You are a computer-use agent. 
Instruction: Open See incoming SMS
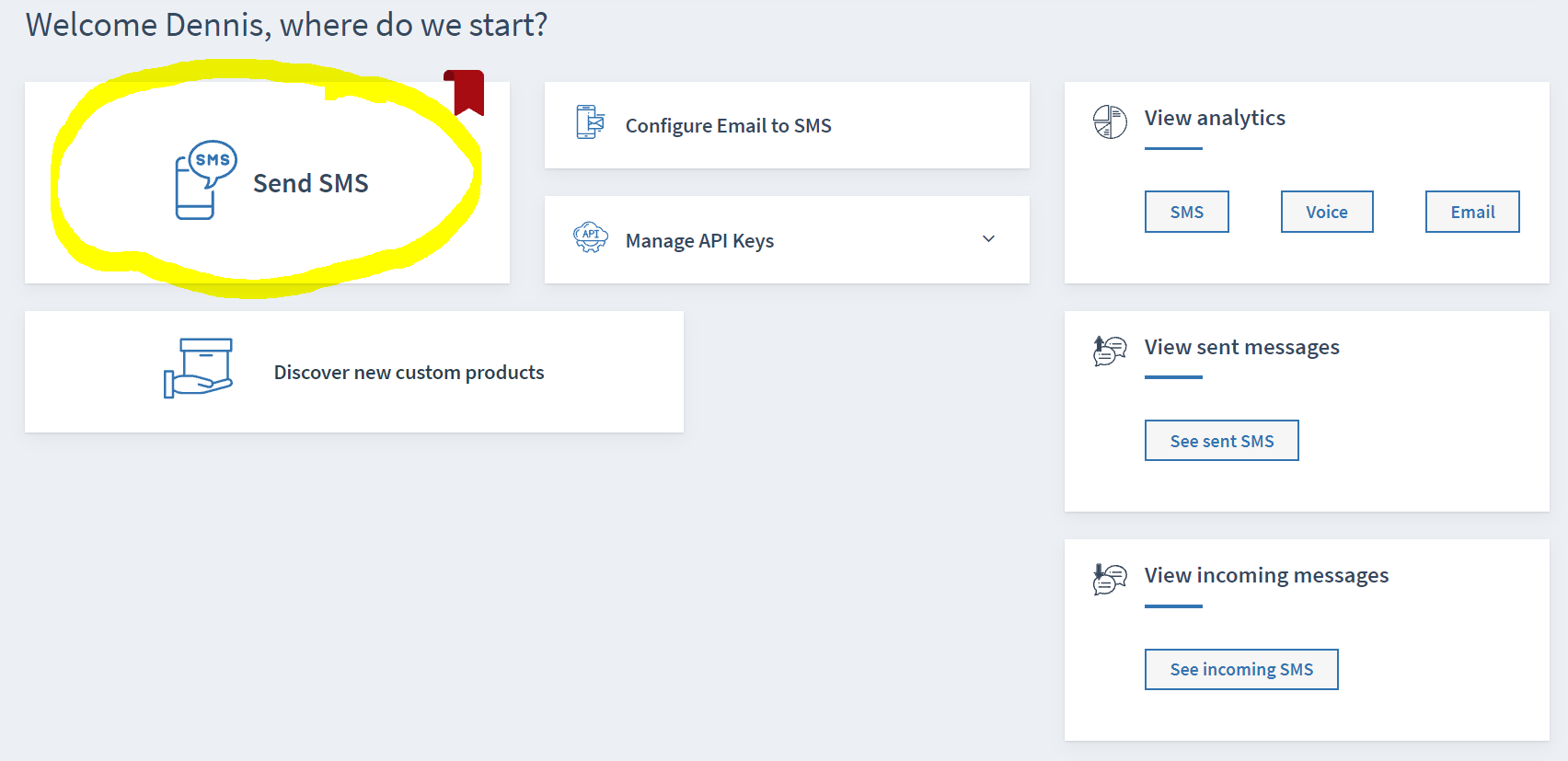click(x=1241, y=669)
